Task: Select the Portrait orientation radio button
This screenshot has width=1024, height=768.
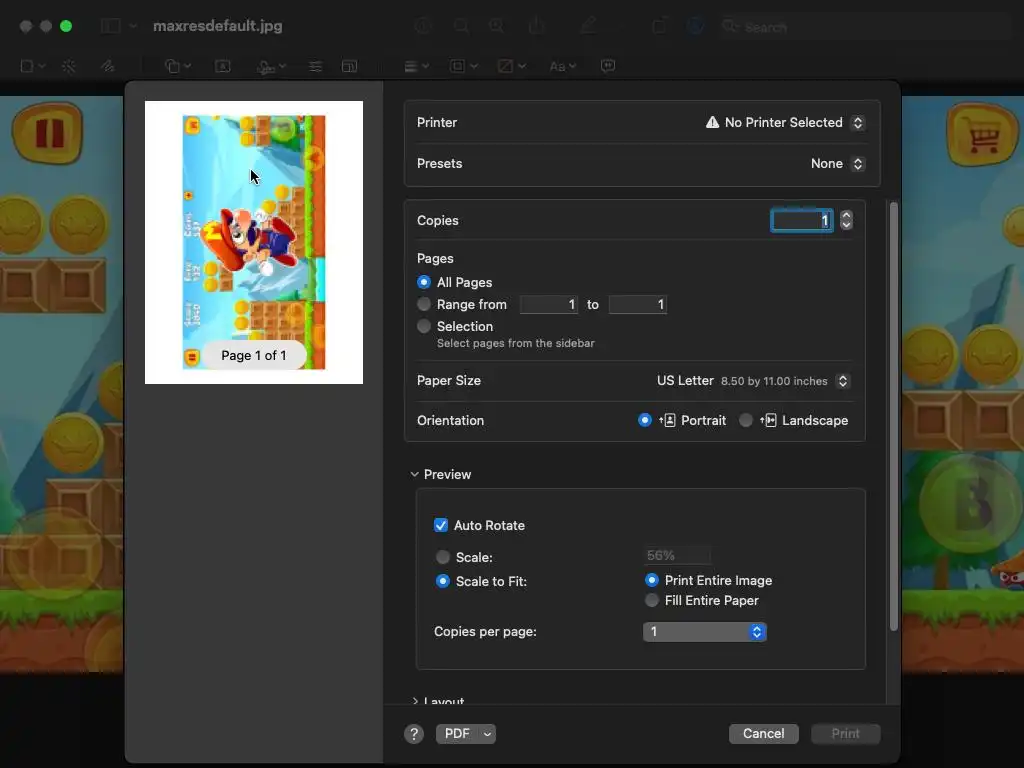Action: pyautogui.click(x=645, y=420)
